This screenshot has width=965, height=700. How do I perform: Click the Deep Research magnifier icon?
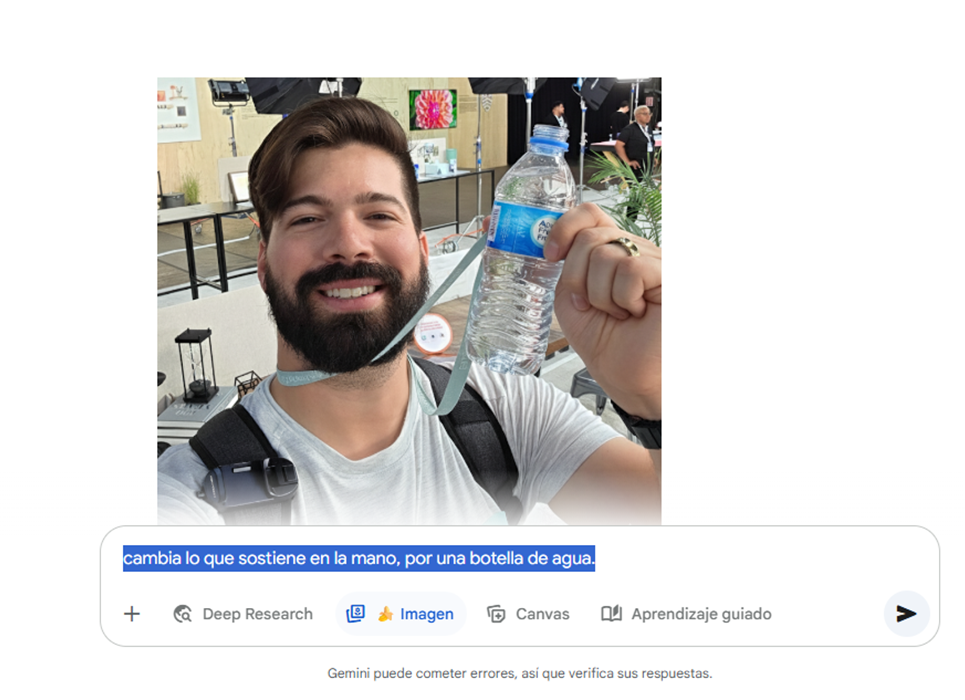(x=182, y=614)
